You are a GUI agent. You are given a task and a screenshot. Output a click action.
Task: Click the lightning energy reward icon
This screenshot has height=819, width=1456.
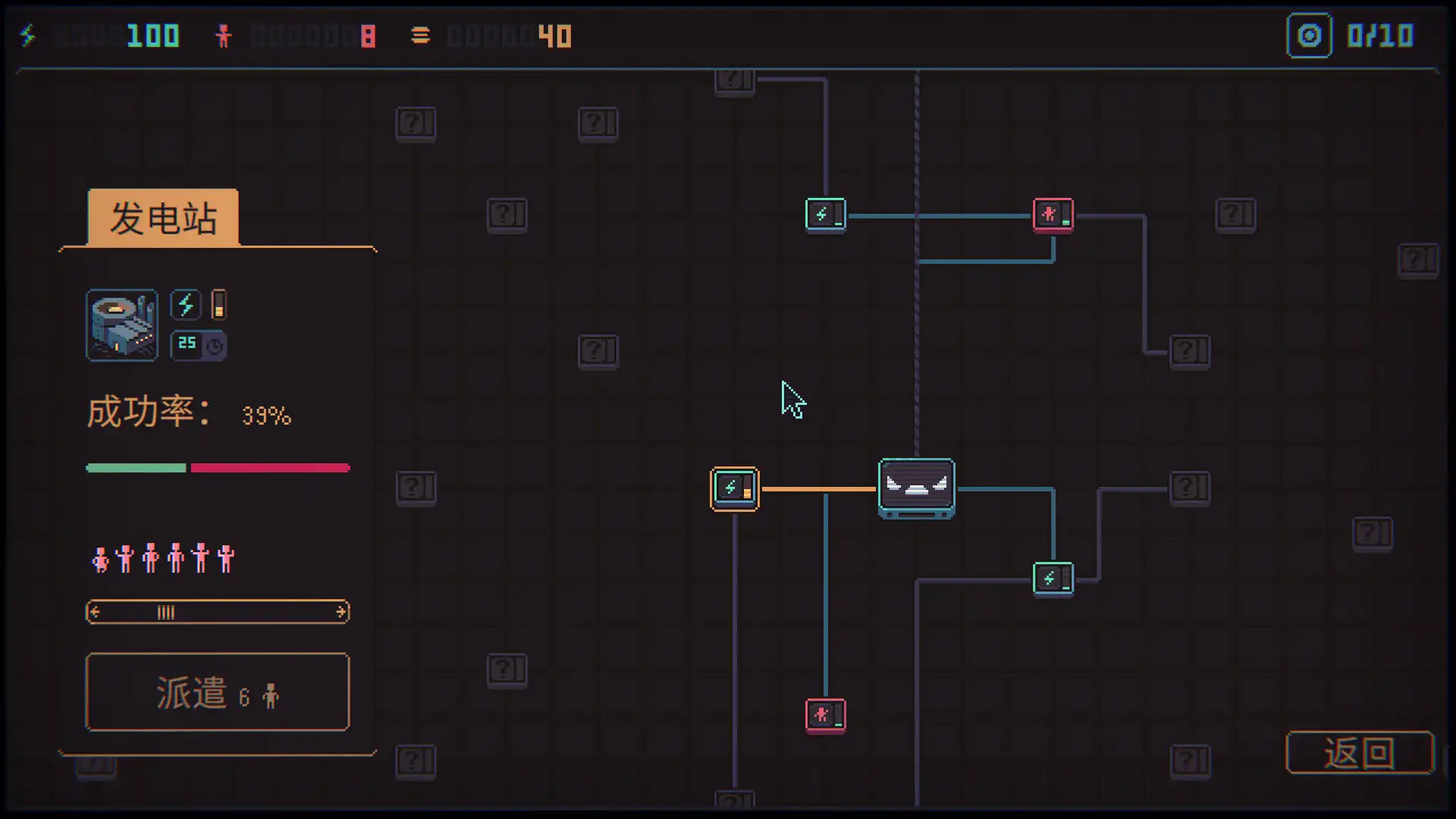tap(186, 305)
